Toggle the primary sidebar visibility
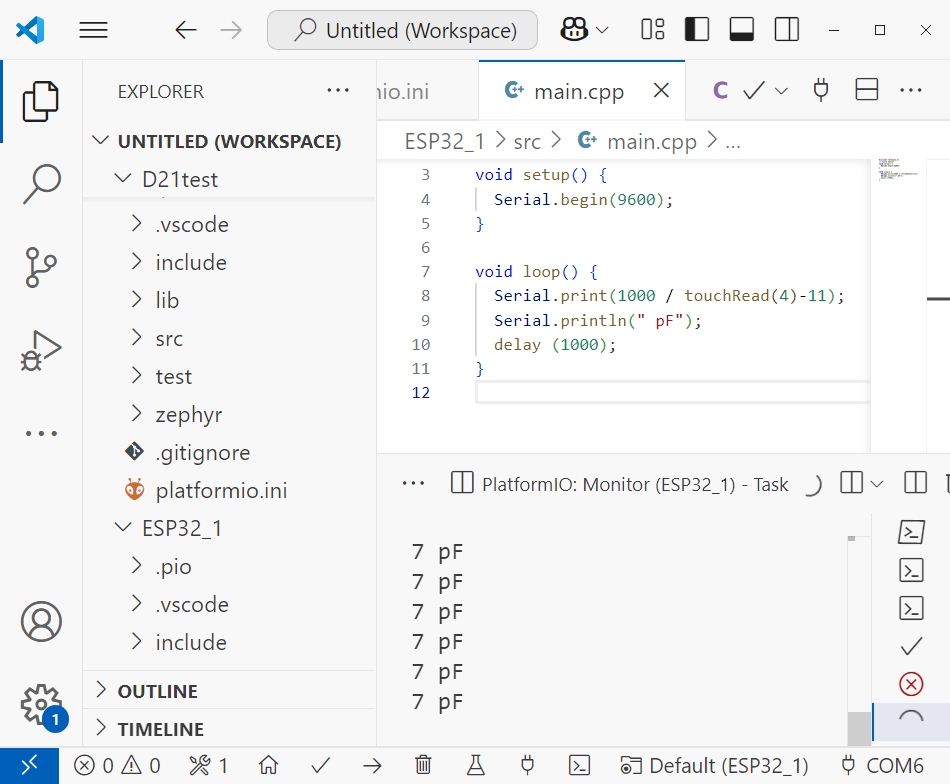 pyautogui.click(x=697, y=30)
